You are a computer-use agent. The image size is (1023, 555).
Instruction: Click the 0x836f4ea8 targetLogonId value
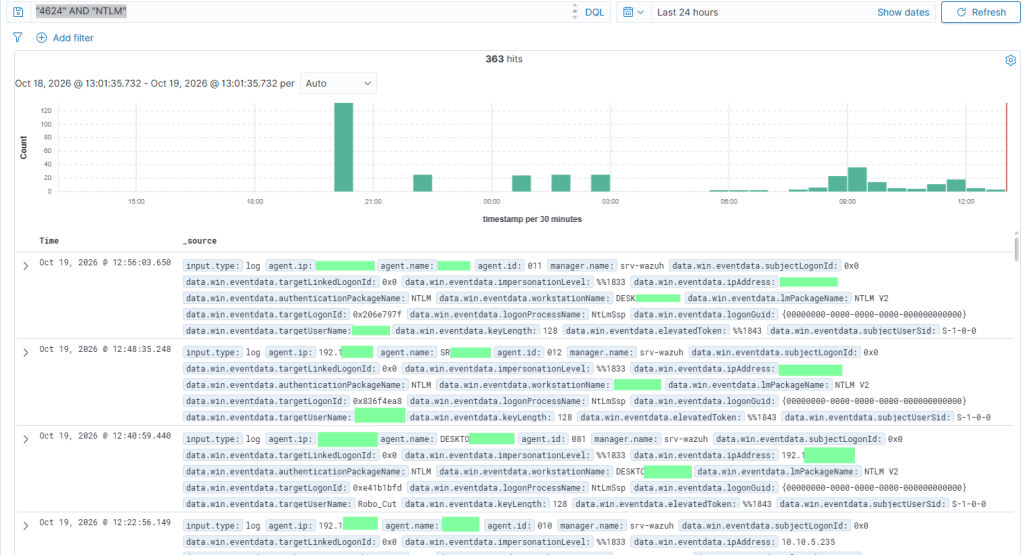pyautogui.click(x=377, y=401)
